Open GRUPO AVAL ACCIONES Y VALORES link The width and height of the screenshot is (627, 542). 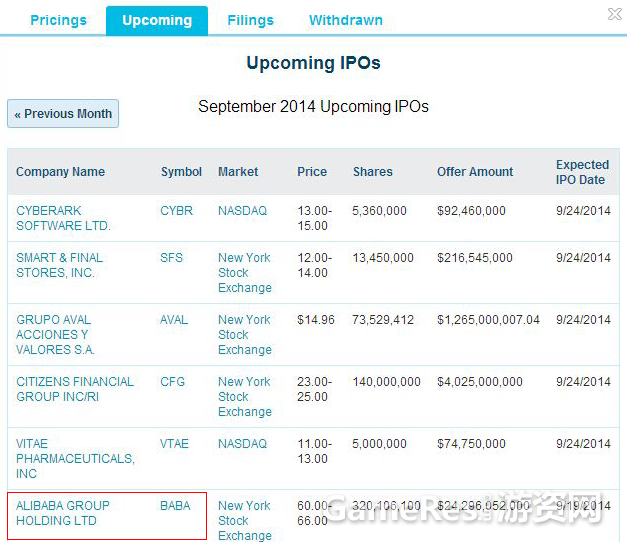click(x=55, y=335)
